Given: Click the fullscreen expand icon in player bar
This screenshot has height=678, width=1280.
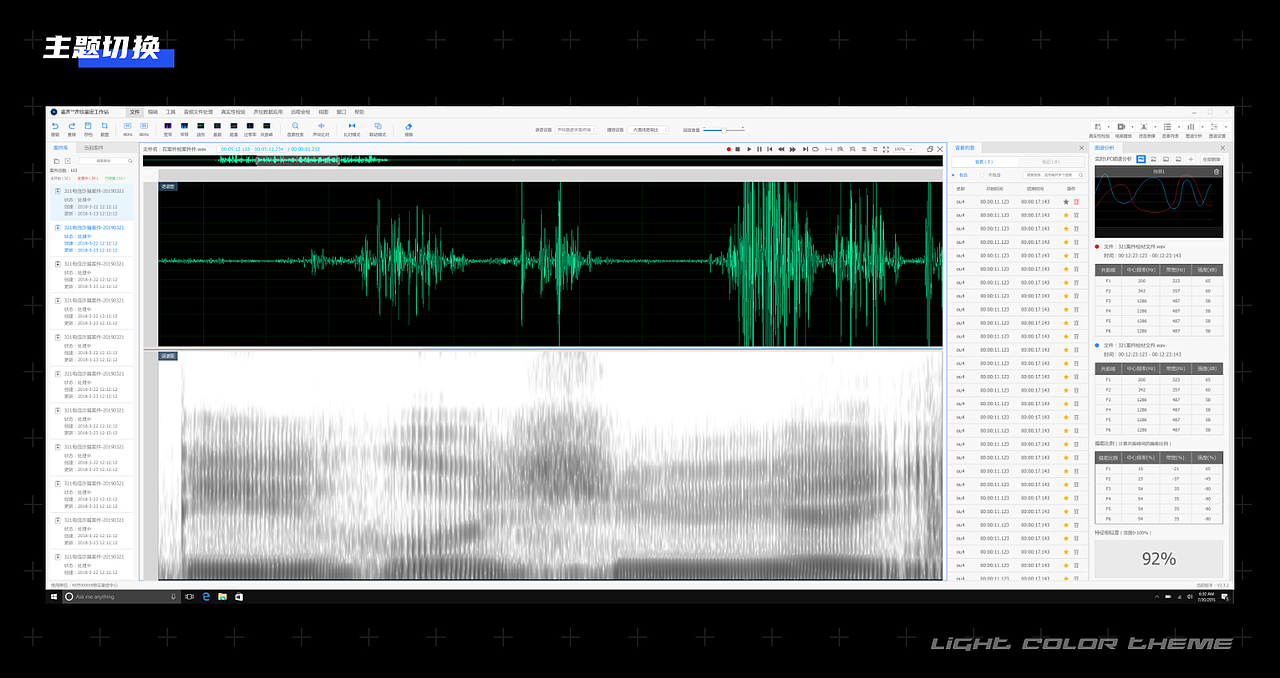Looking at the screenshot, I should pos(886,149).
